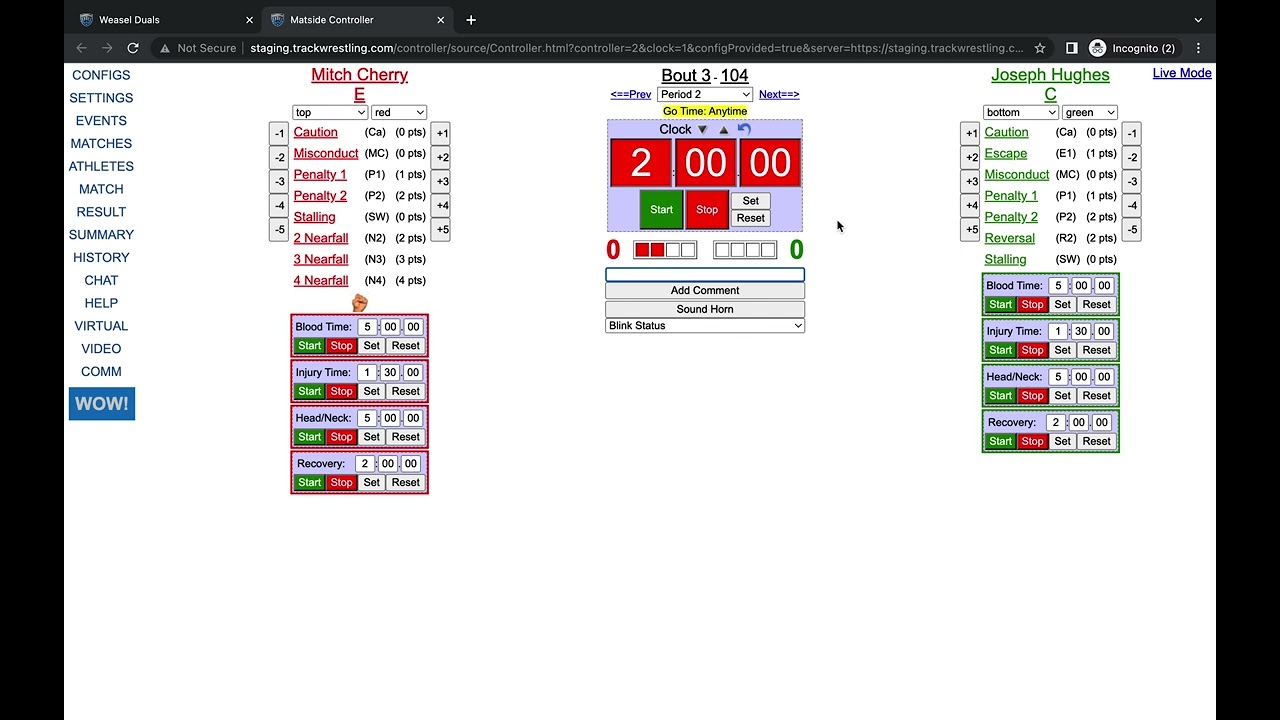Screen dimensions: 1280x720
Task: Toggle the third box in the right set
Action: 753,250
